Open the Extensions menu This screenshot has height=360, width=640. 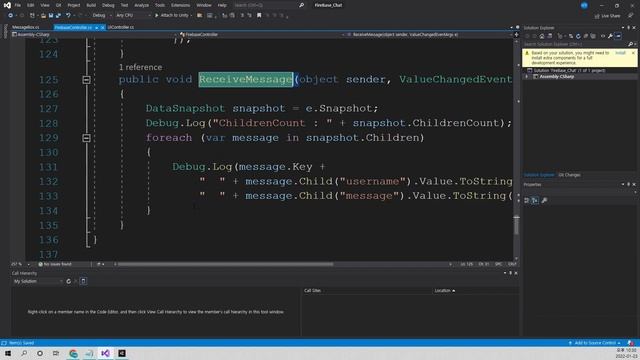click(180, 5)
